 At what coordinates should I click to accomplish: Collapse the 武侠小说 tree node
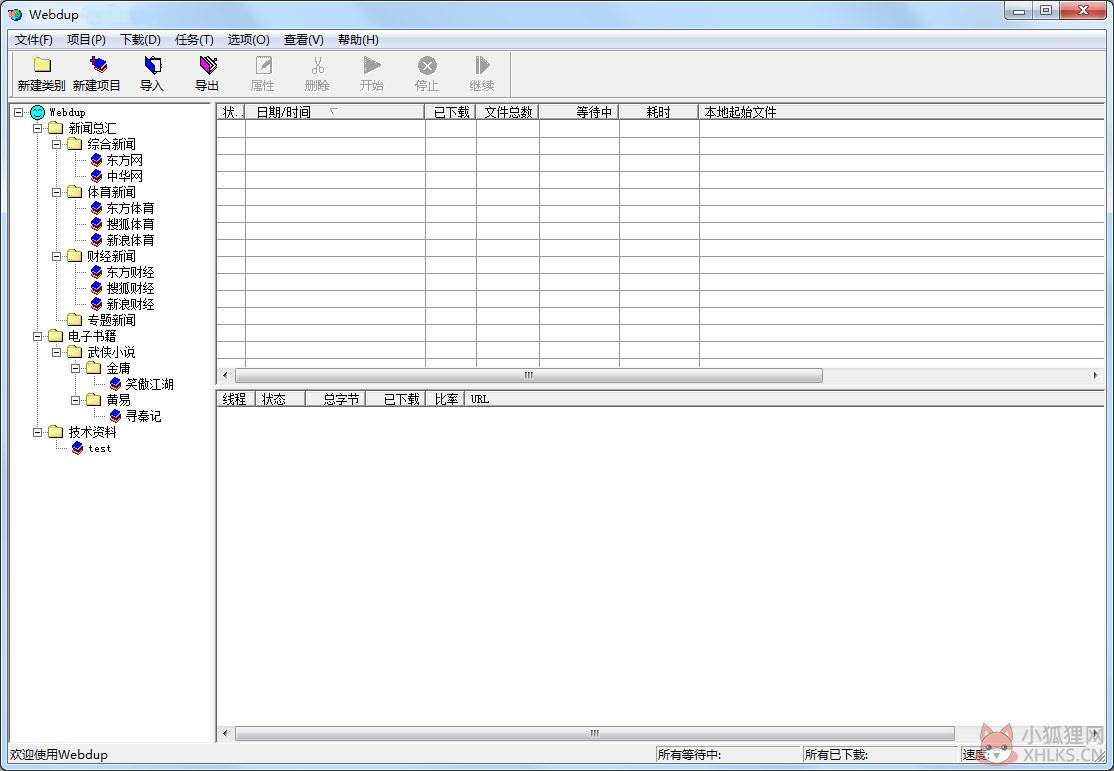coord(57,352)
